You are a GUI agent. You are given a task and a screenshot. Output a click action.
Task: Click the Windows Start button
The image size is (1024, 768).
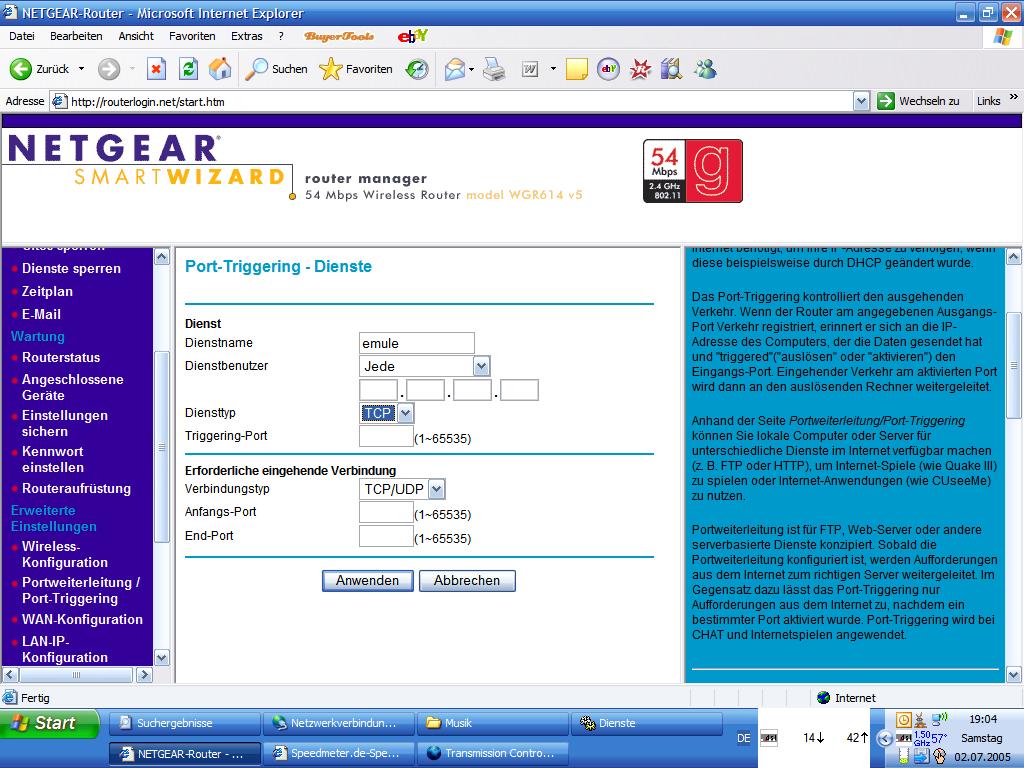click(x=48, y=723)
